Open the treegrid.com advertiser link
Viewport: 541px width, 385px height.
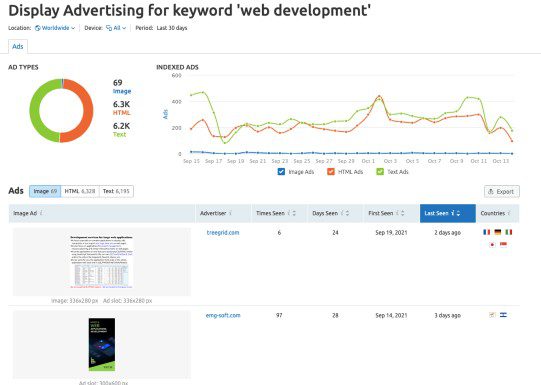223,233
